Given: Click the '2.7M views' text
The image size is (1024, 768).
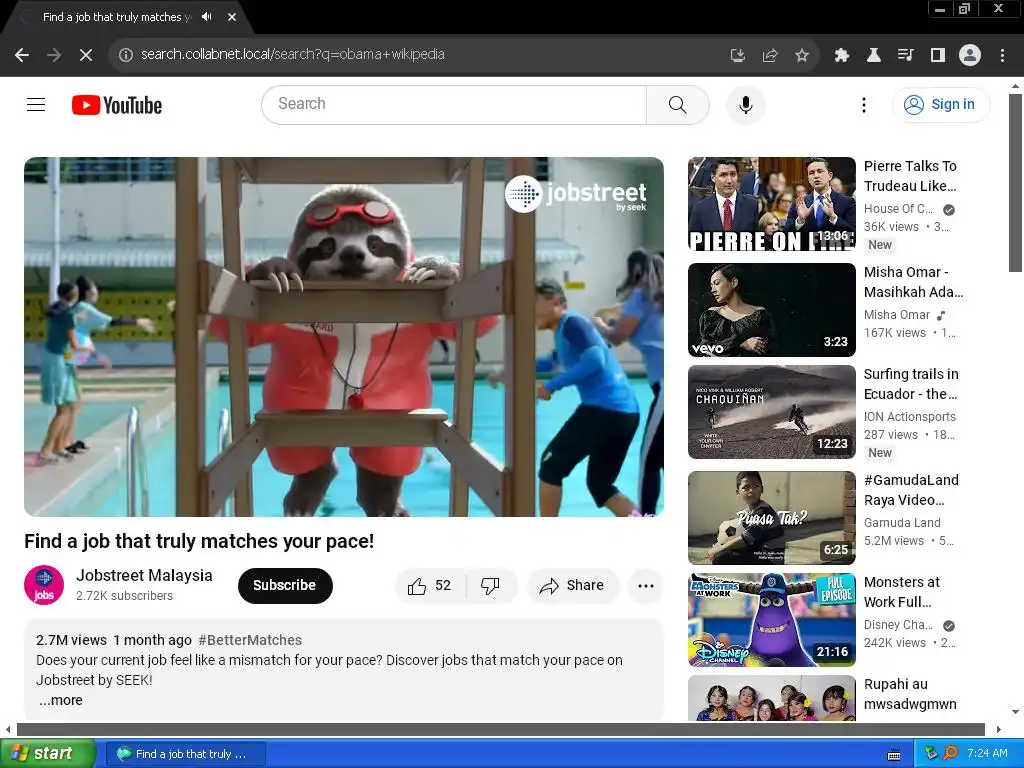Looking at the screenshot, I should (x=71, y=640).
